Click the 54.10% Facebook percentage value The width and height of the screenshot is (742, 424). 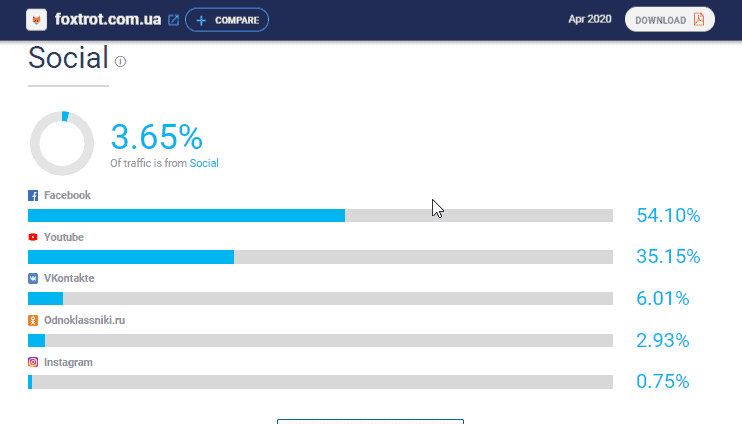[x=668, y=215]
